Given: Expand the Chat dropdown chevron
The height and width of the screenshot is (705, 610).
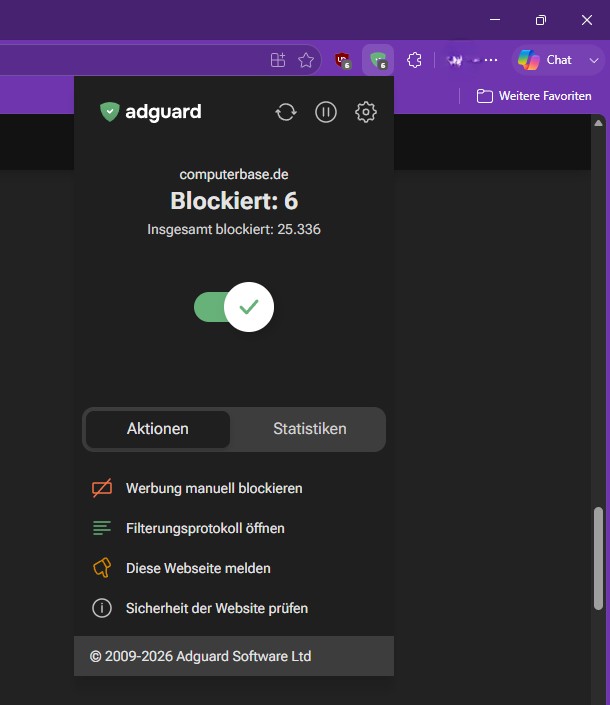Looking at the screenshot, I should pos(594,60).
